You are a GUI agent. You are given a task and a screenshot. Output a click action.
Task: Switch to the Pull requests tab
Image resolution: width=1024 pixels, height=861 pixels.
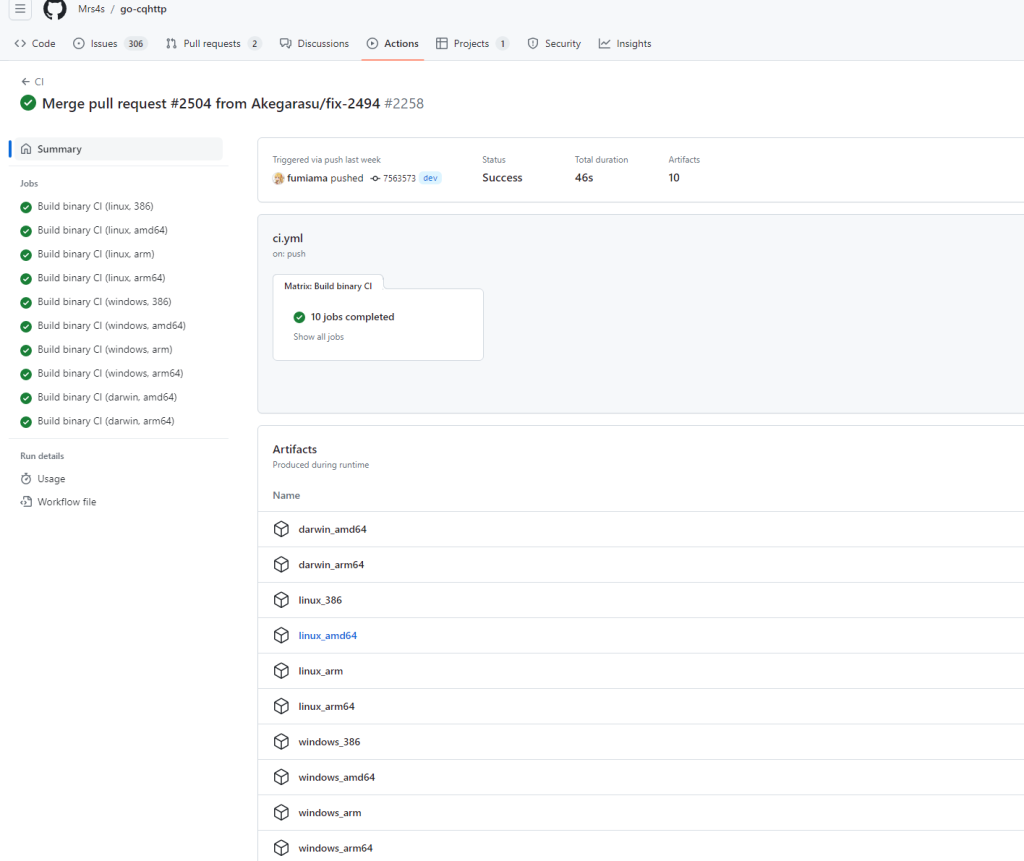(213, 44)
